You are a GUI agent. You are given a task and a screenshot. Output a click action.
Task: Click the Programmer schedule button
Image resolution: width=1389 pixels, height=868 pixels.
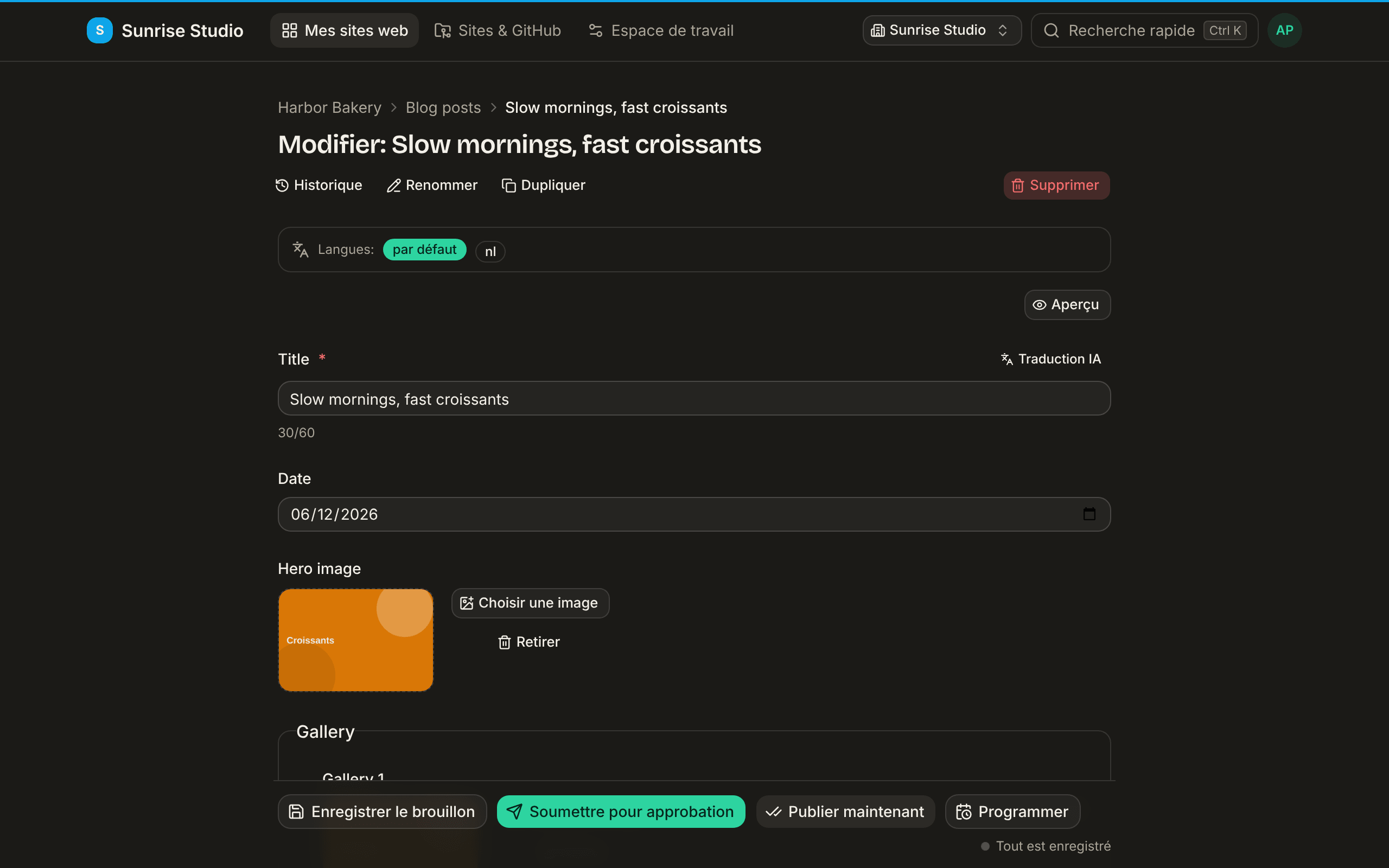click(x=1012, y=812)
